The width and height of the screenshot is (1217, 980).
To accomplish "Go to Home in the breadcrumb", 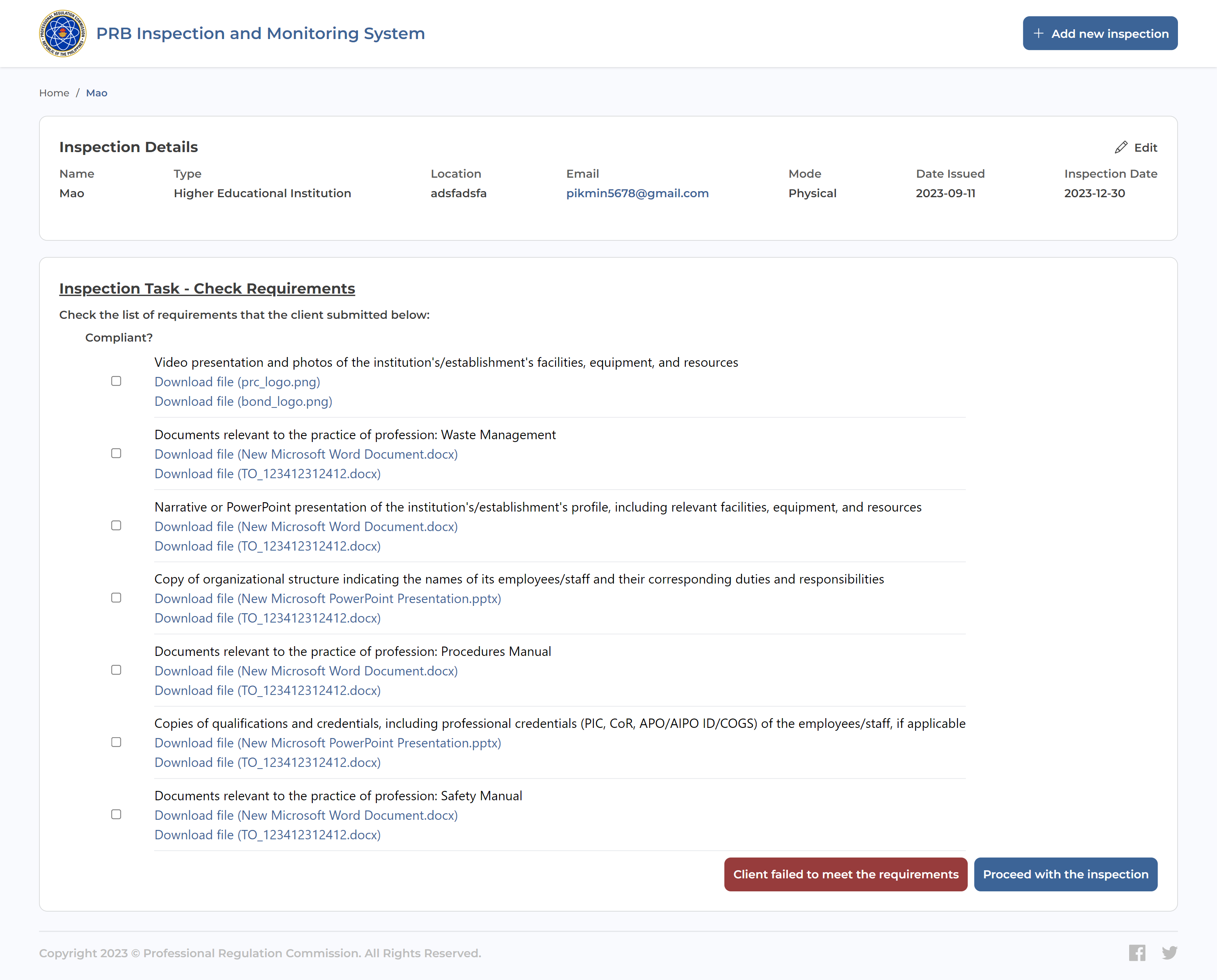I will tap(54, 93).
